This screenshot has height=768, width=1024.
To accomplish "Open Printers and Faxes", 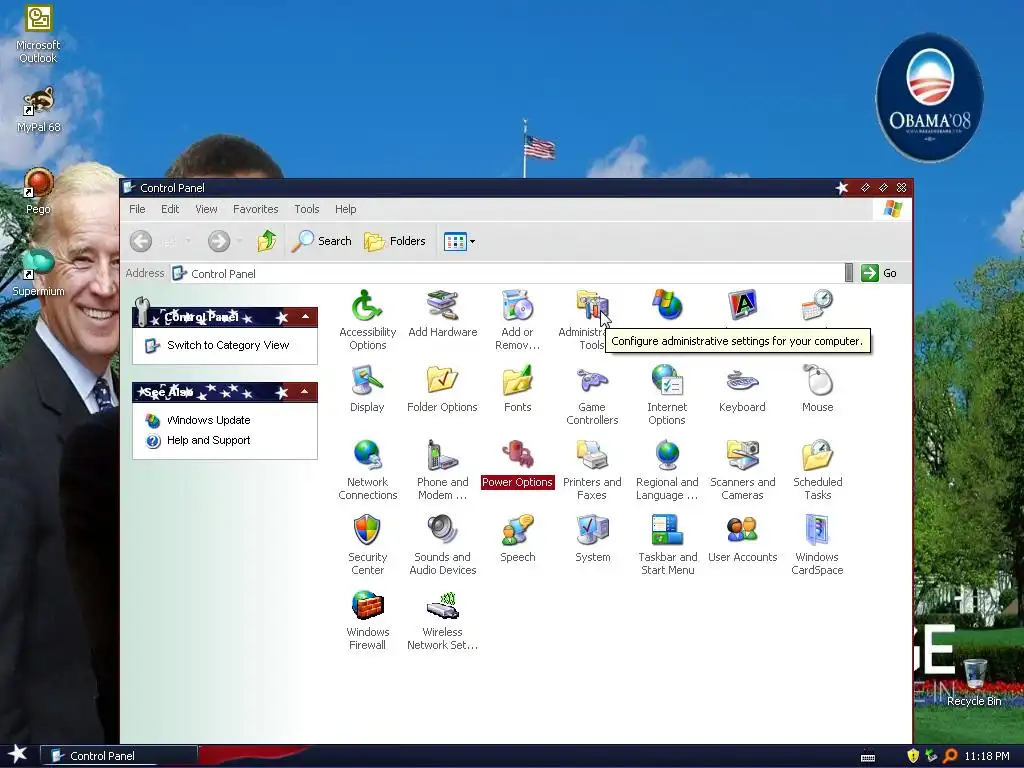I will [x=592, y=470].
